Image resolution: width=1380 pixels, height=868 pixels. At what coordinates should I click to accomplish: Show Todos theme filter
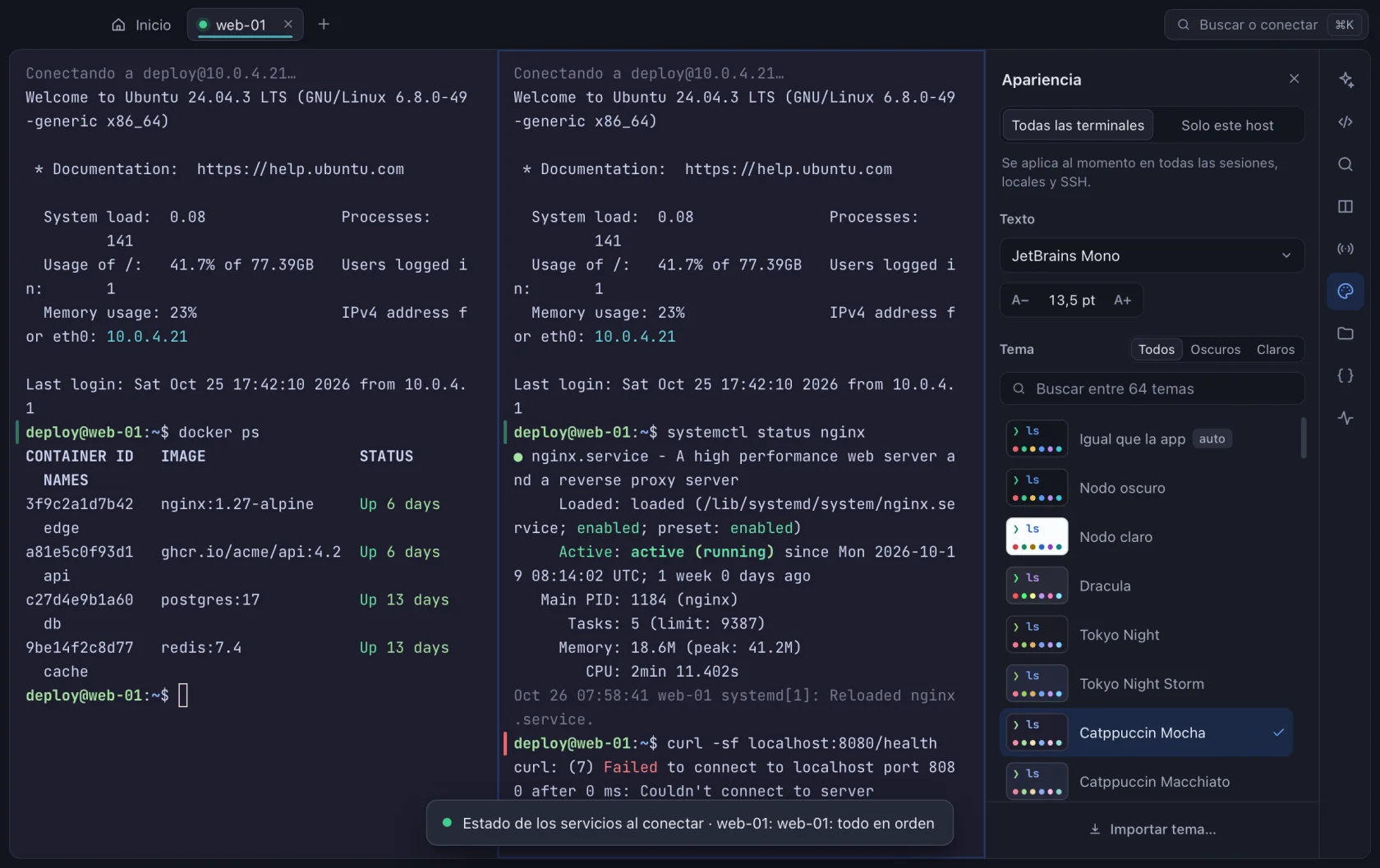pos(1156,349)
